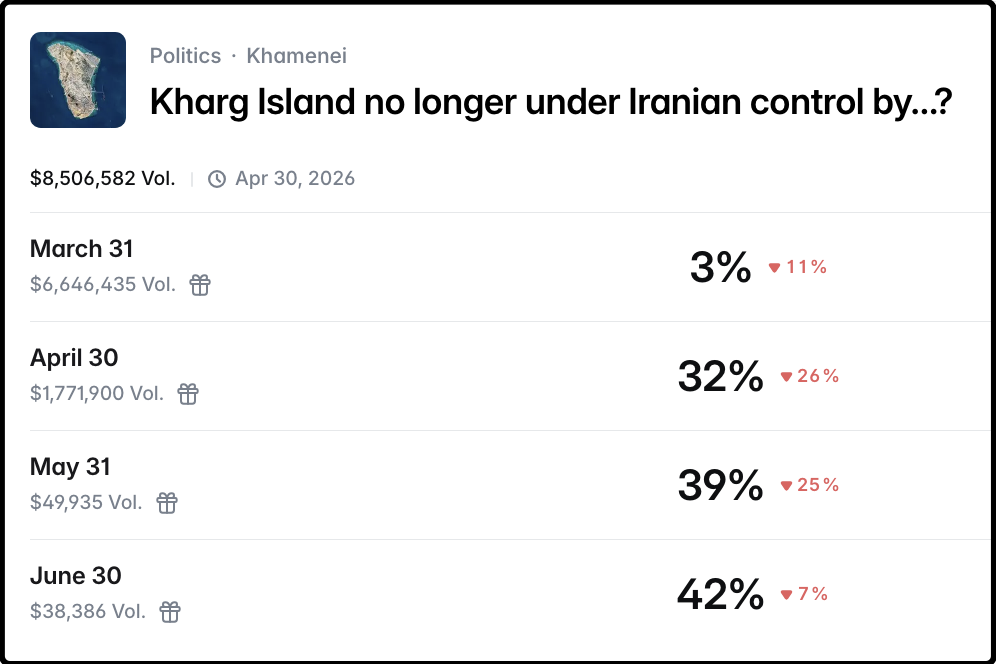Image resolution: width=996 pixels, height=664 pixels.
Task: Click the gift icon beside April 30 volume
Action: click(x=188, y=394)
